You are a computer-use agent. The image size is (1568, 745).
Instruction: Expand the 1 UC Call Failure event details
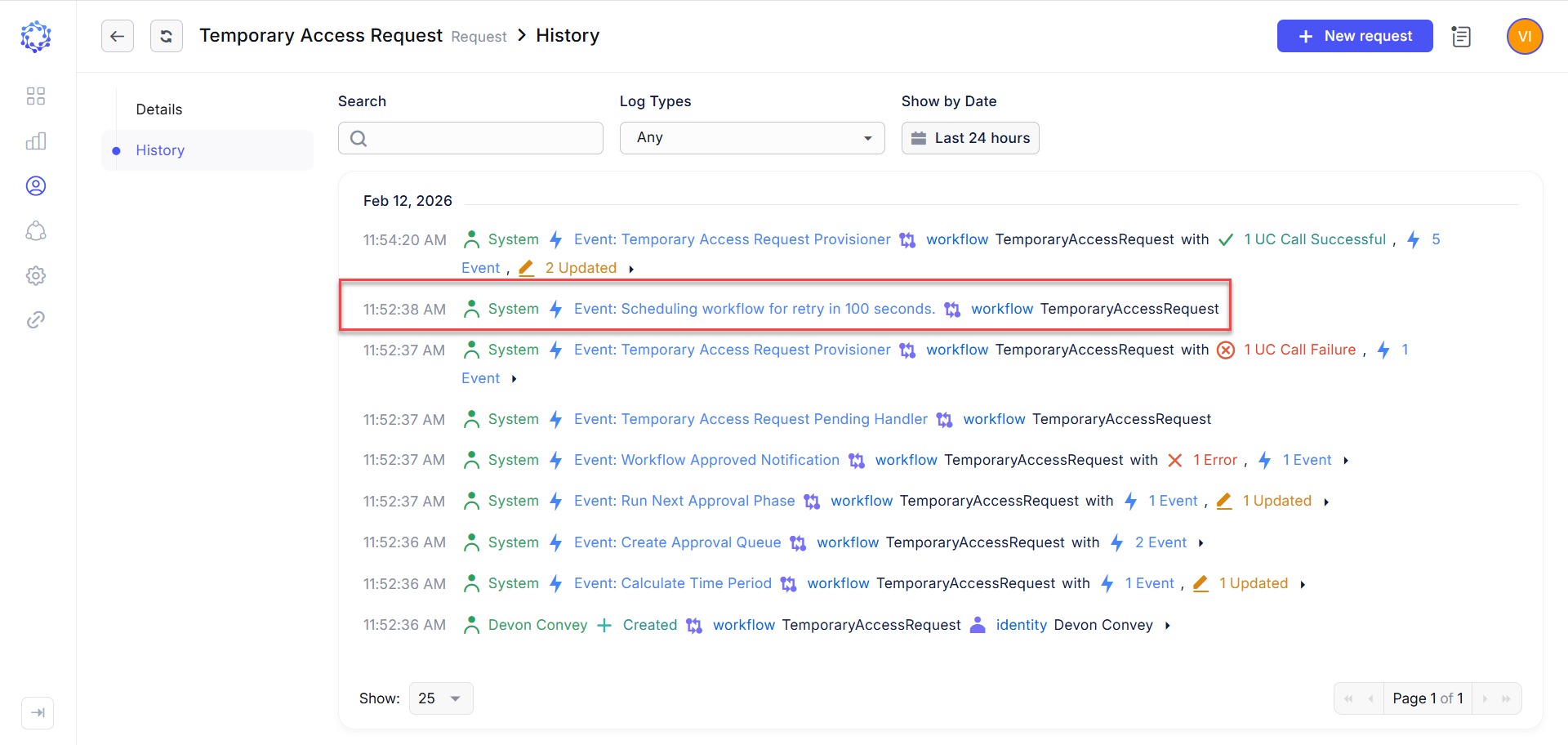514,378
